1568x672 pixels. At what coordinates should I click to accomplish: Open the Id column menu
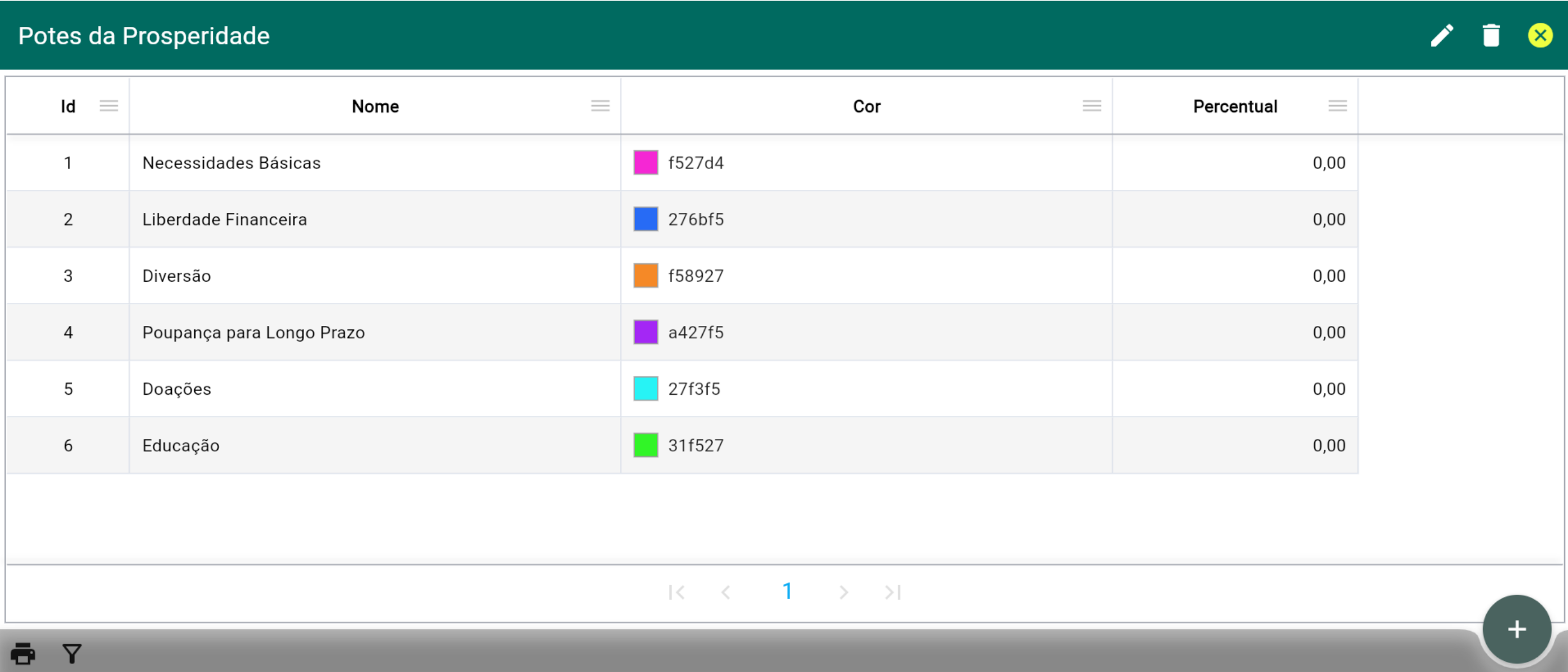(x=109, y=106)
